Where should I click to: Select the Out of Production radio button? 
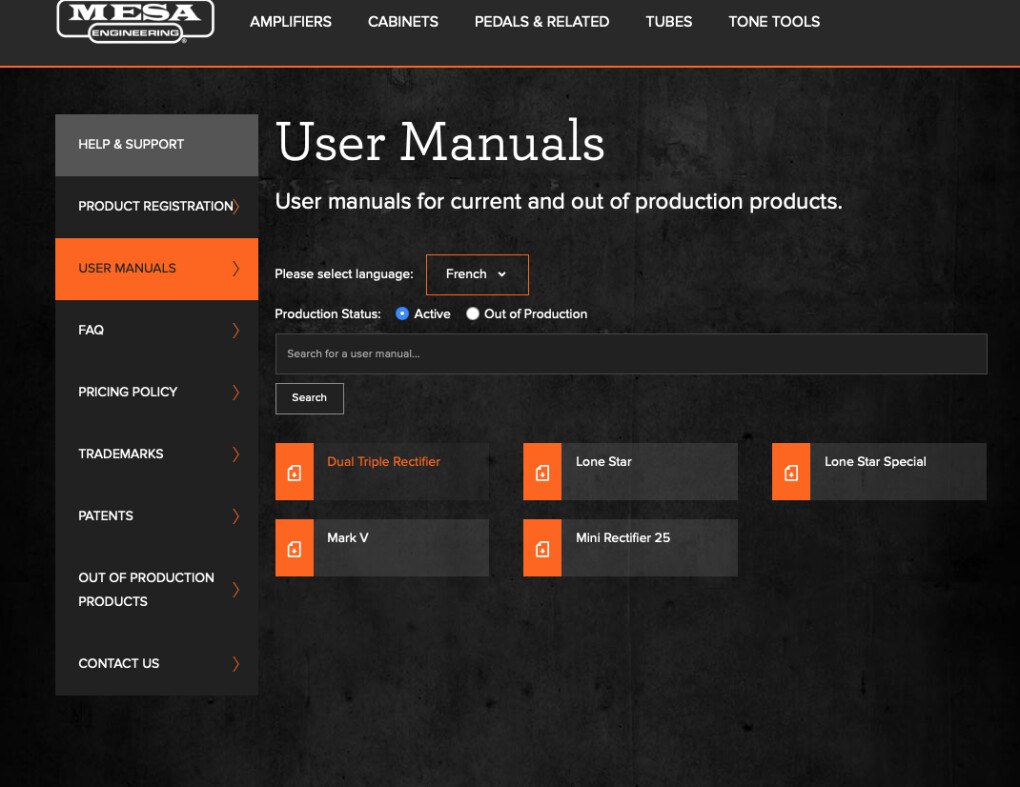tap(473, 314)
